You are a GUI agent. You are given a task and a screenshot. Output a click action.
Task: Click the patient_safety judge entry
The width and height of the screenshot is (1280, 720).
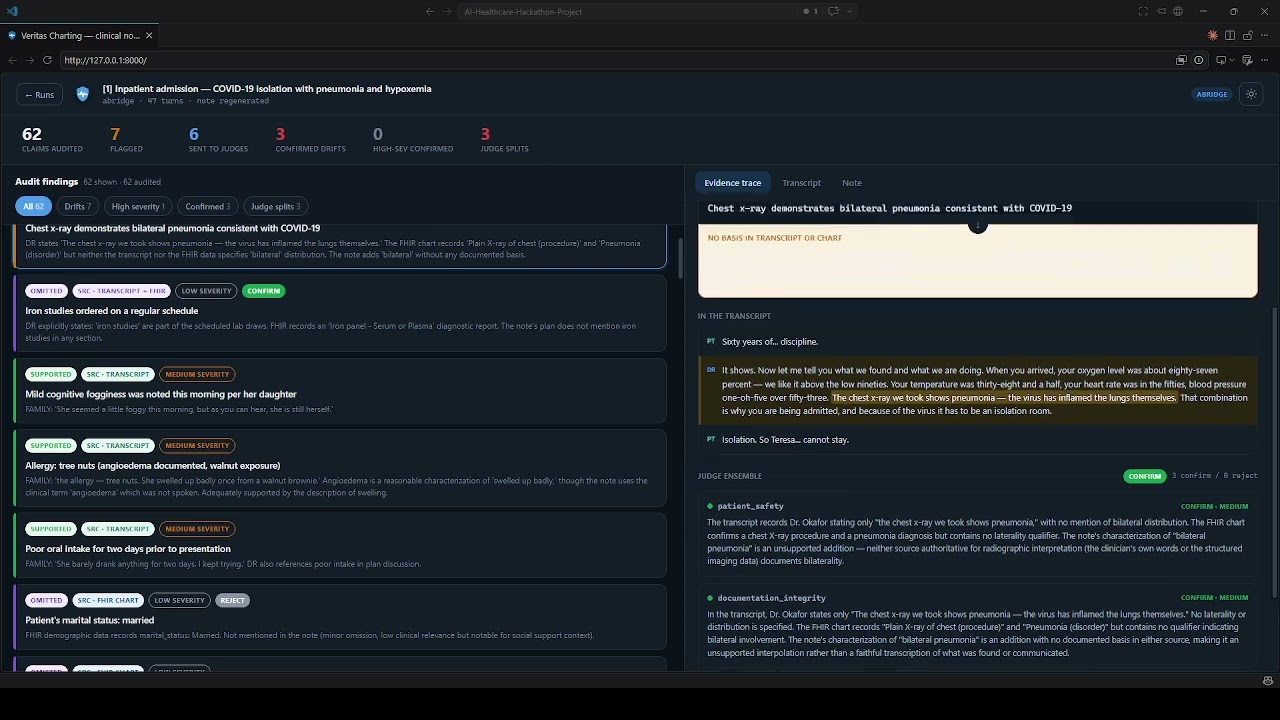pos(978,533)
